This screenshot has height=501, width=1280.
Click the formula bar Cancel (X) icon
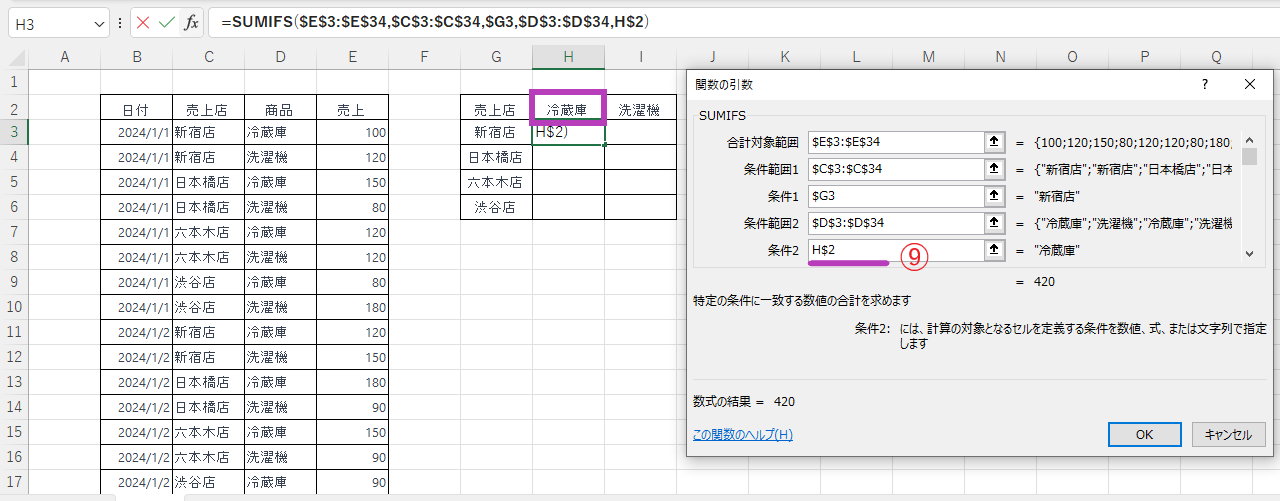point(143,22)
